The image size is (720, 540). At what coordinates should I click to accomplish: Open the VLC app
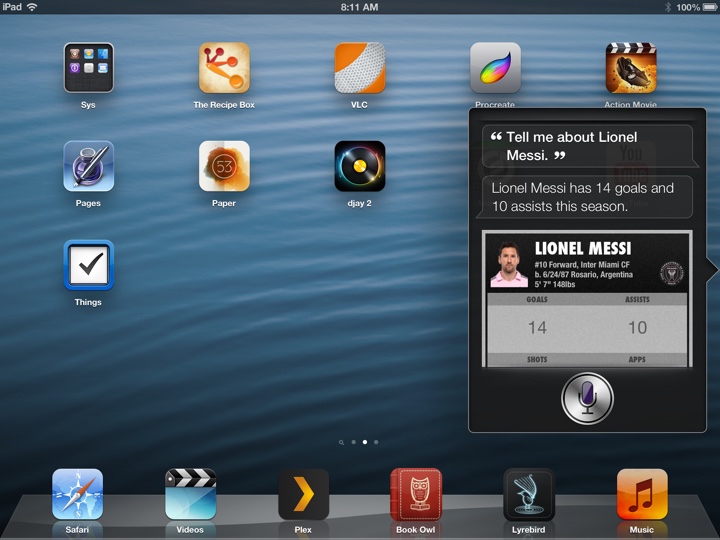(360, 68)
